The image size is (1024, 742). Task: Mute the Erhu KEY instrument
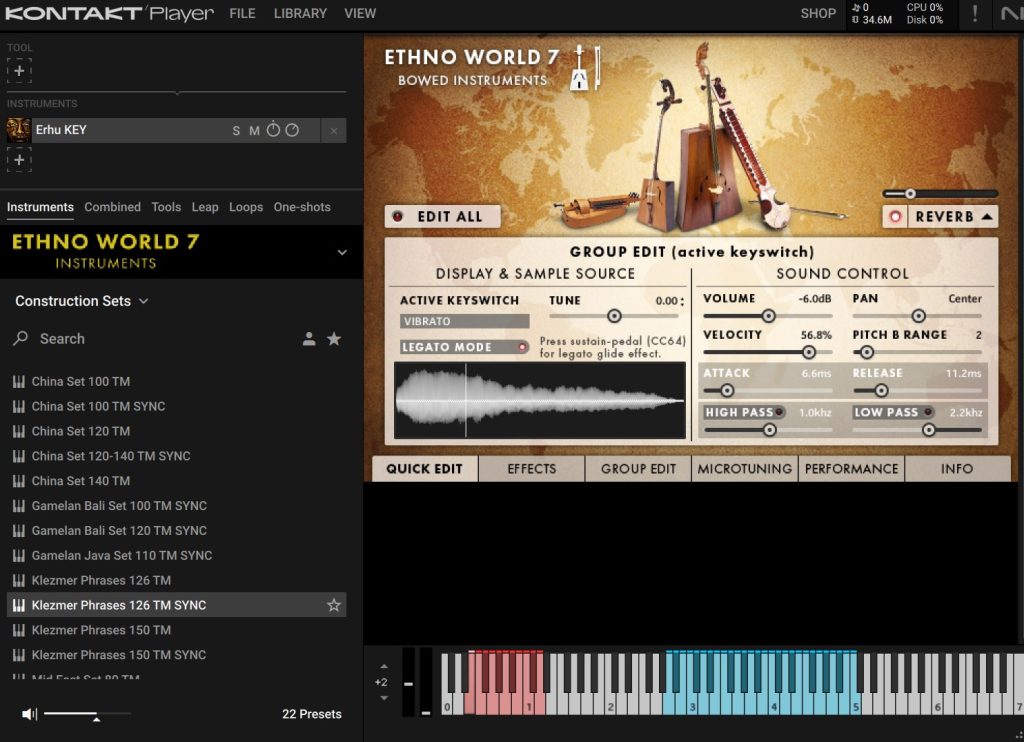pyautogui.click(x=254, y=131)
